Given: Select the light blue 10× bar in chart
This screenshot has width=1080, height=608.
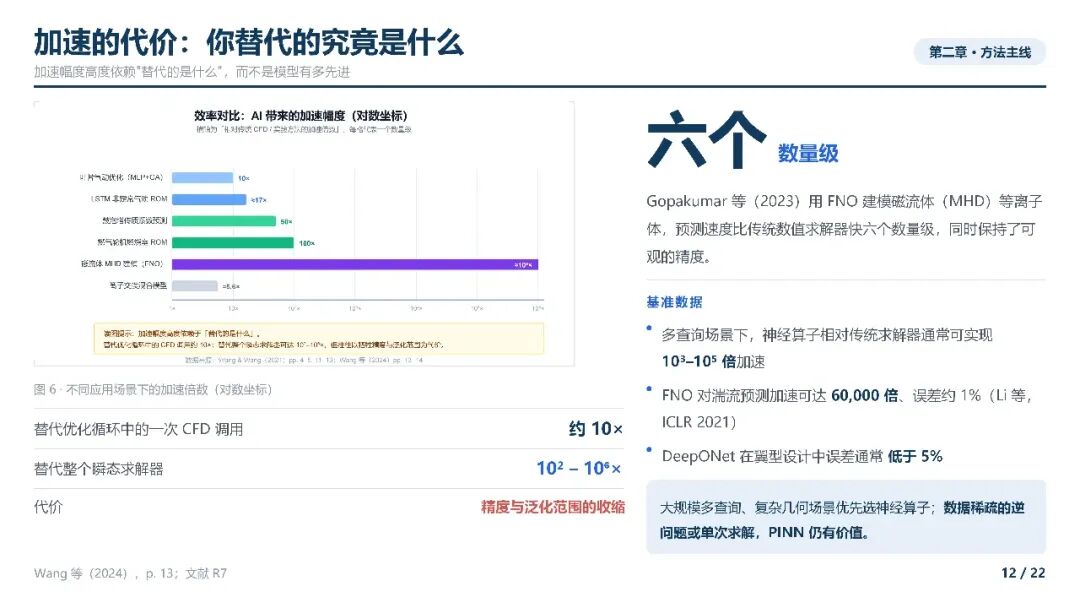Looking at the screenshot, I should pyautogui.click(x=202, y=178).
